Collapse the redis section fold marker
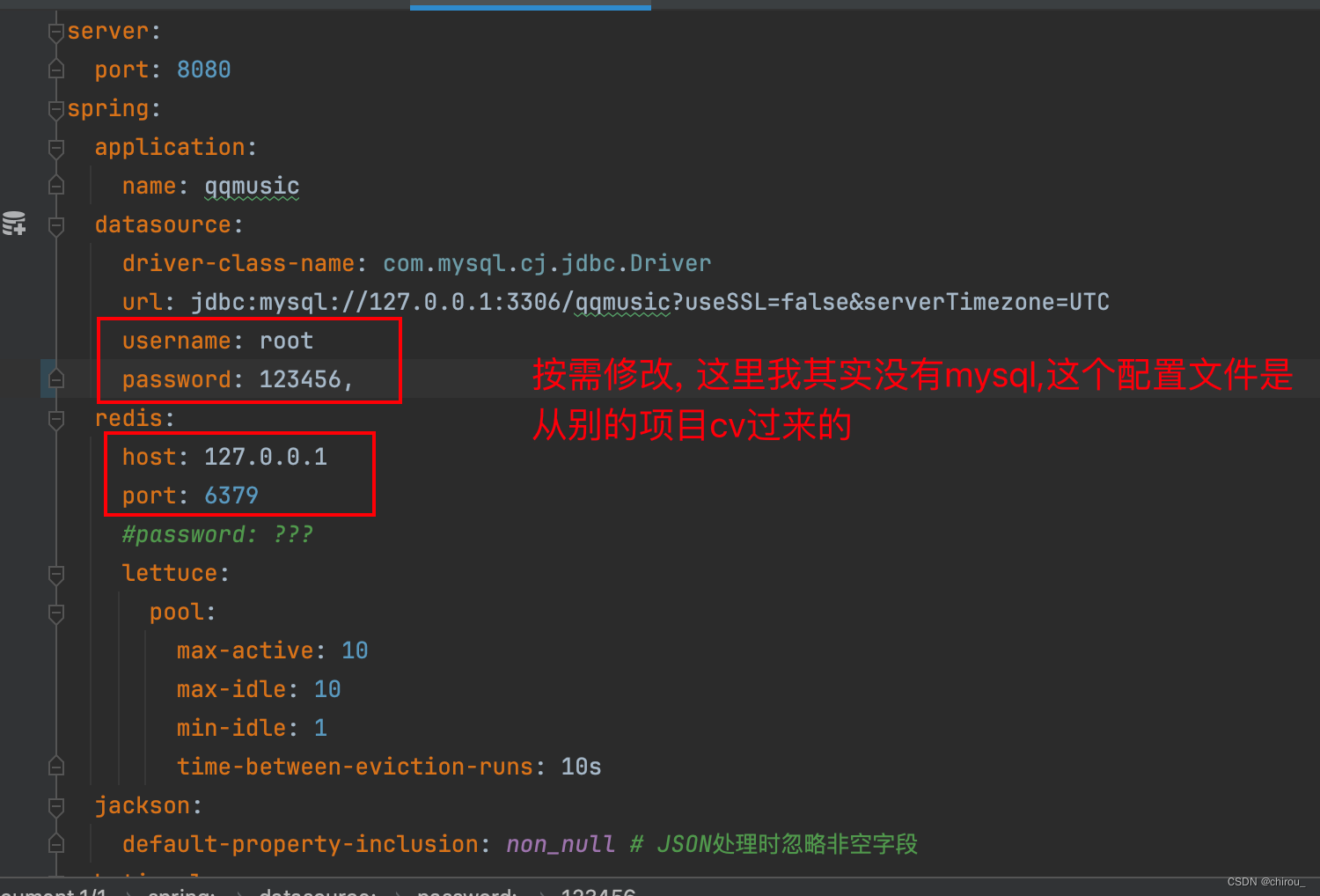The height and width of the screenshot is (896, 1320). tap(56, 419)
